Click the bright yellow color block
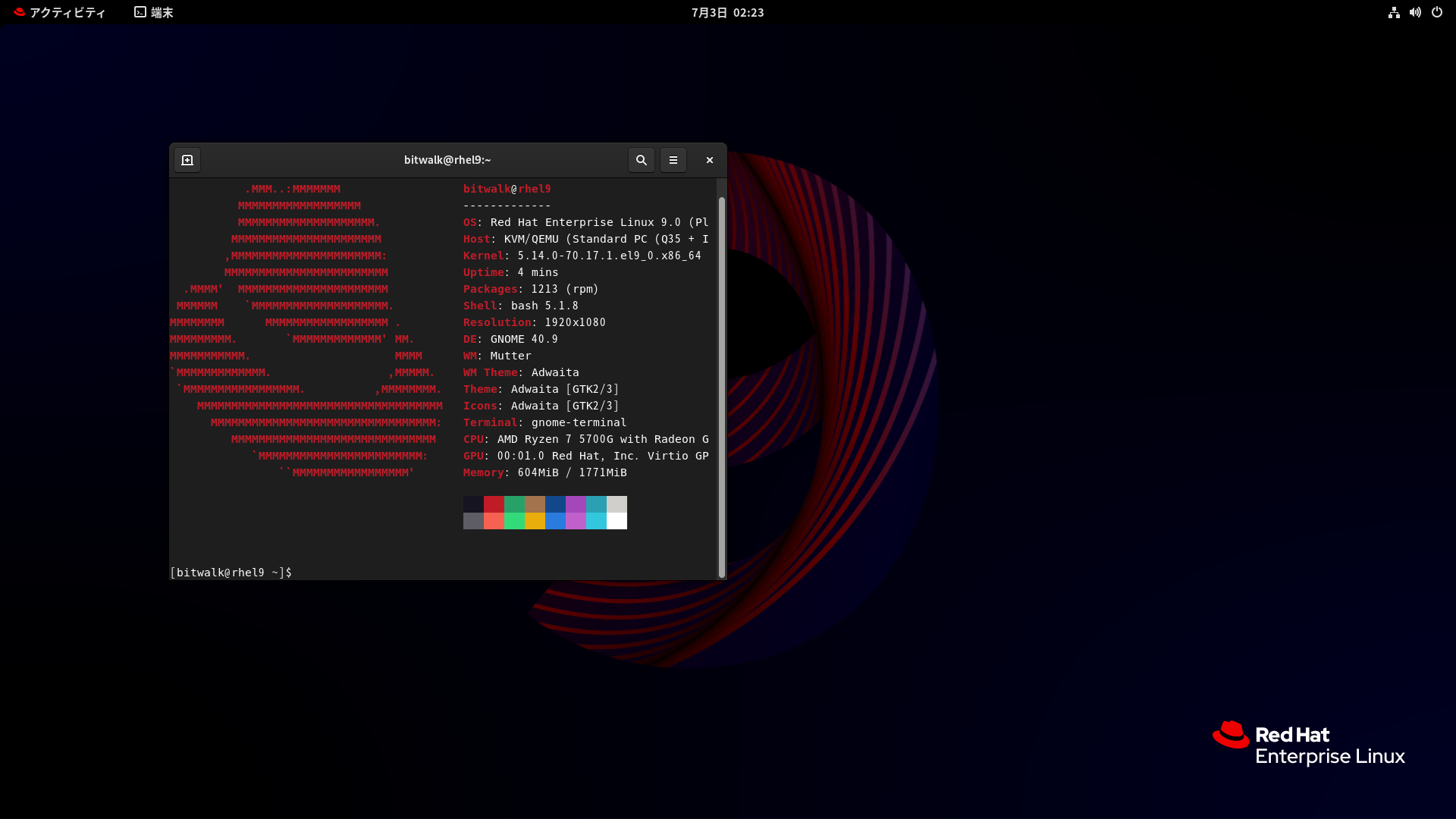The height and width of the screenshot is (819, 1456). tap(535, 521)
